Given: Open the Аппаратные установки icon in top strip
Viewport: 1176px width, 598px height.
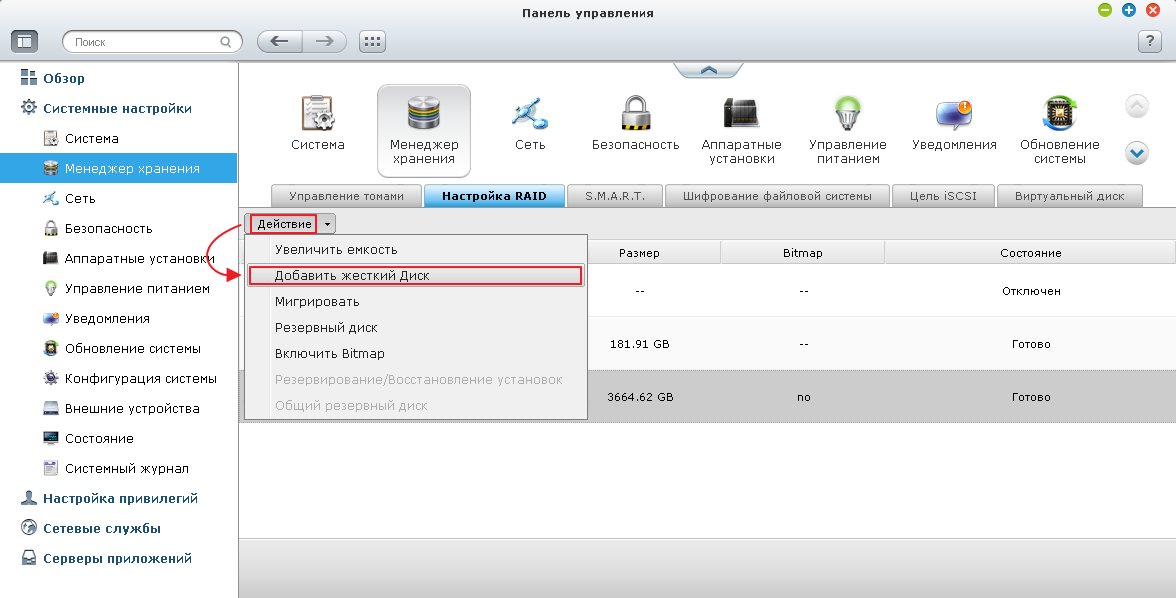Looking at the screenshot, I should pyautogui.click(x=742, y=131).
